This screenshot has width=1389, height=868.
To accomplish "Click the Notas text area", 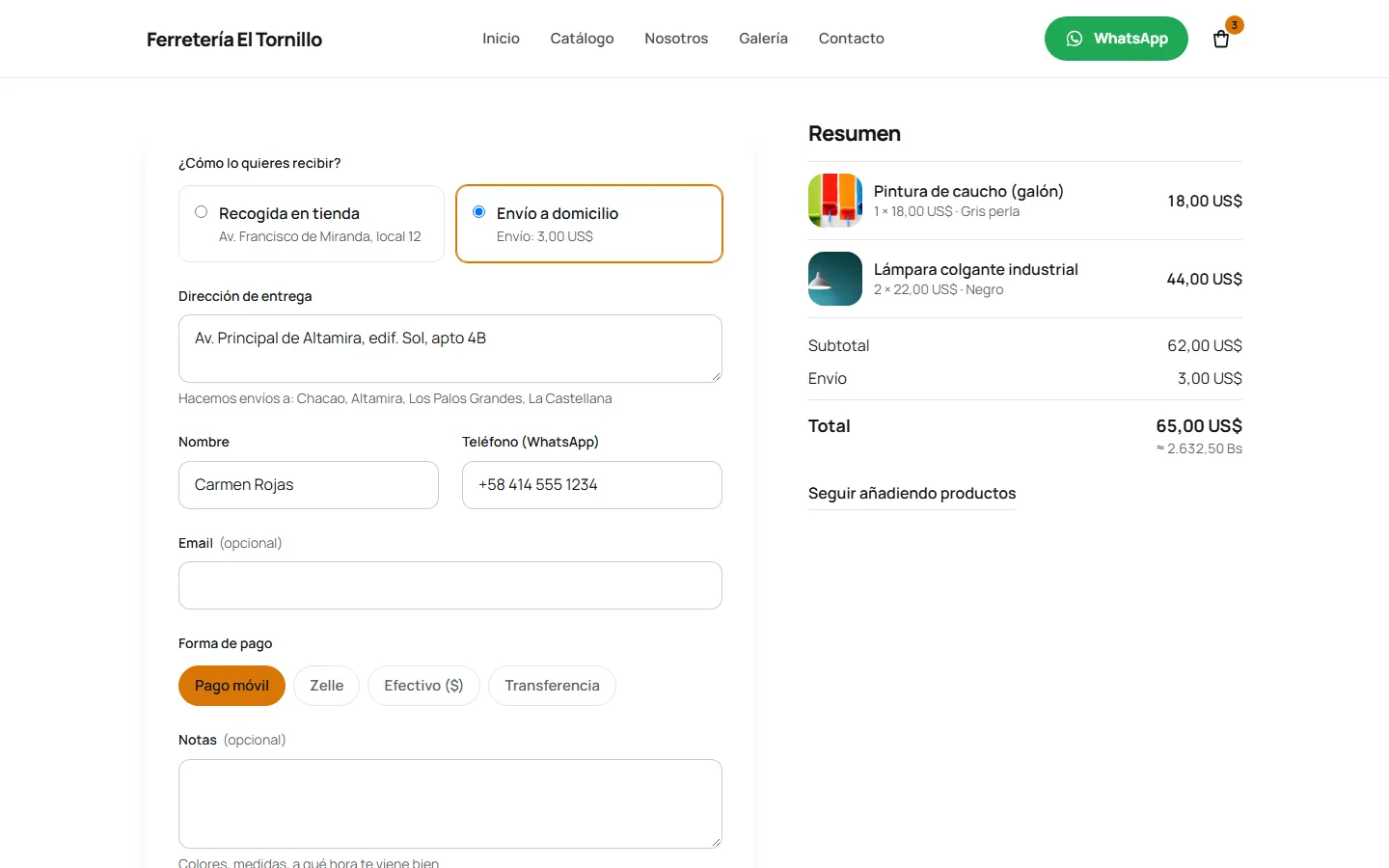I will point(450,804).
